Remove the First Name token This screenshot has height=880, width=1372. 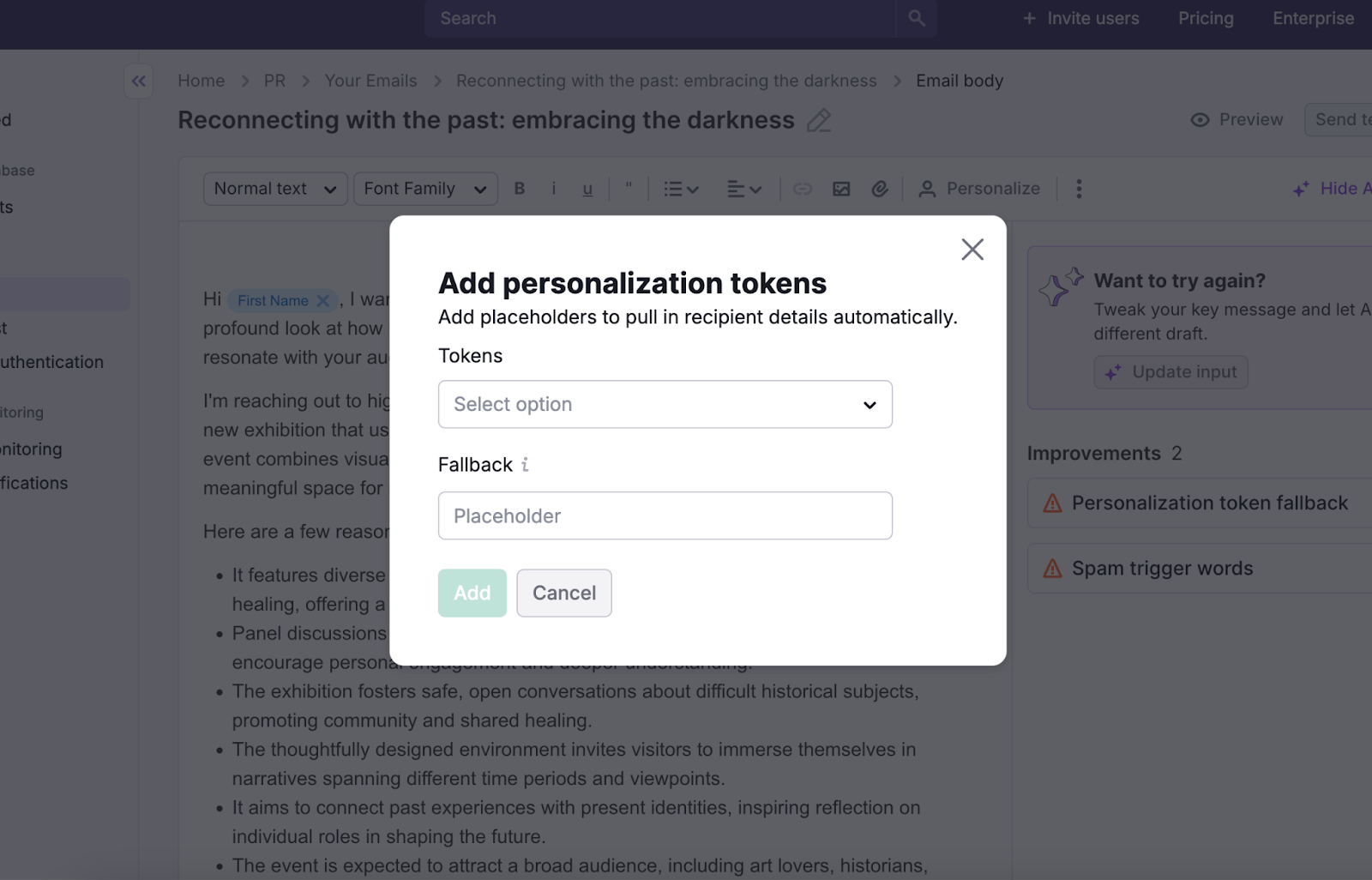coord(323,301)
